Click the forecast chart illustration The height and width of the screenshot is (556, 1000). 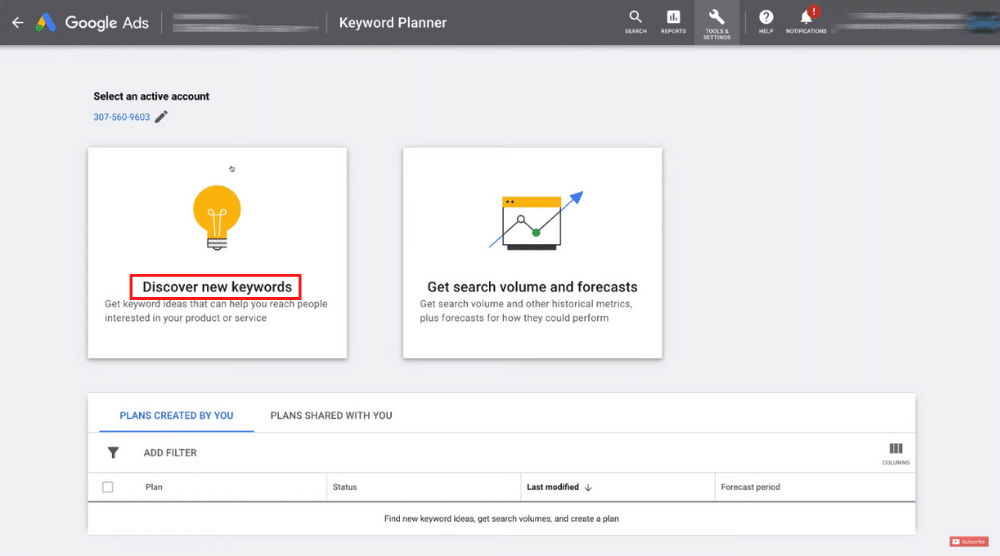tap(536, 220)
